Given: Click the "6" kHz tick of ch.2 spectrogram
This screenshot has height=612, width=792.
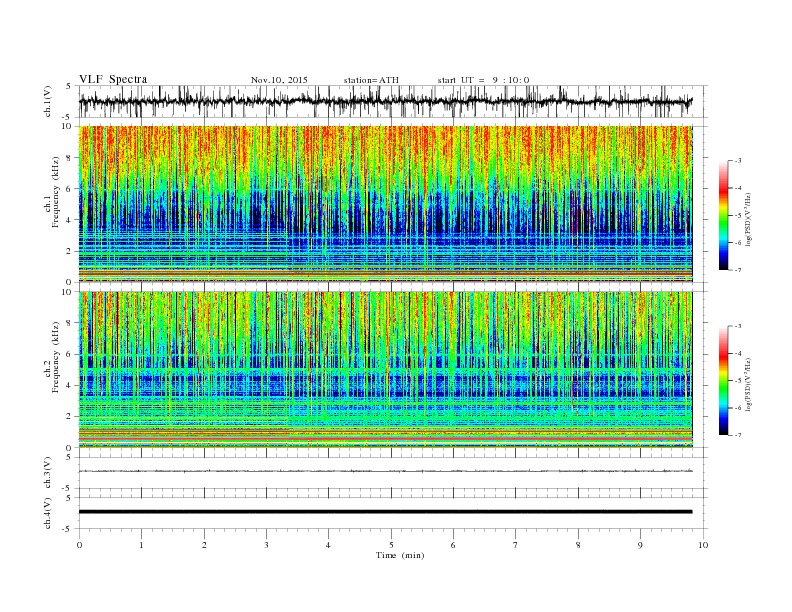Looking at the screenshot, I should tap(70, 354).
